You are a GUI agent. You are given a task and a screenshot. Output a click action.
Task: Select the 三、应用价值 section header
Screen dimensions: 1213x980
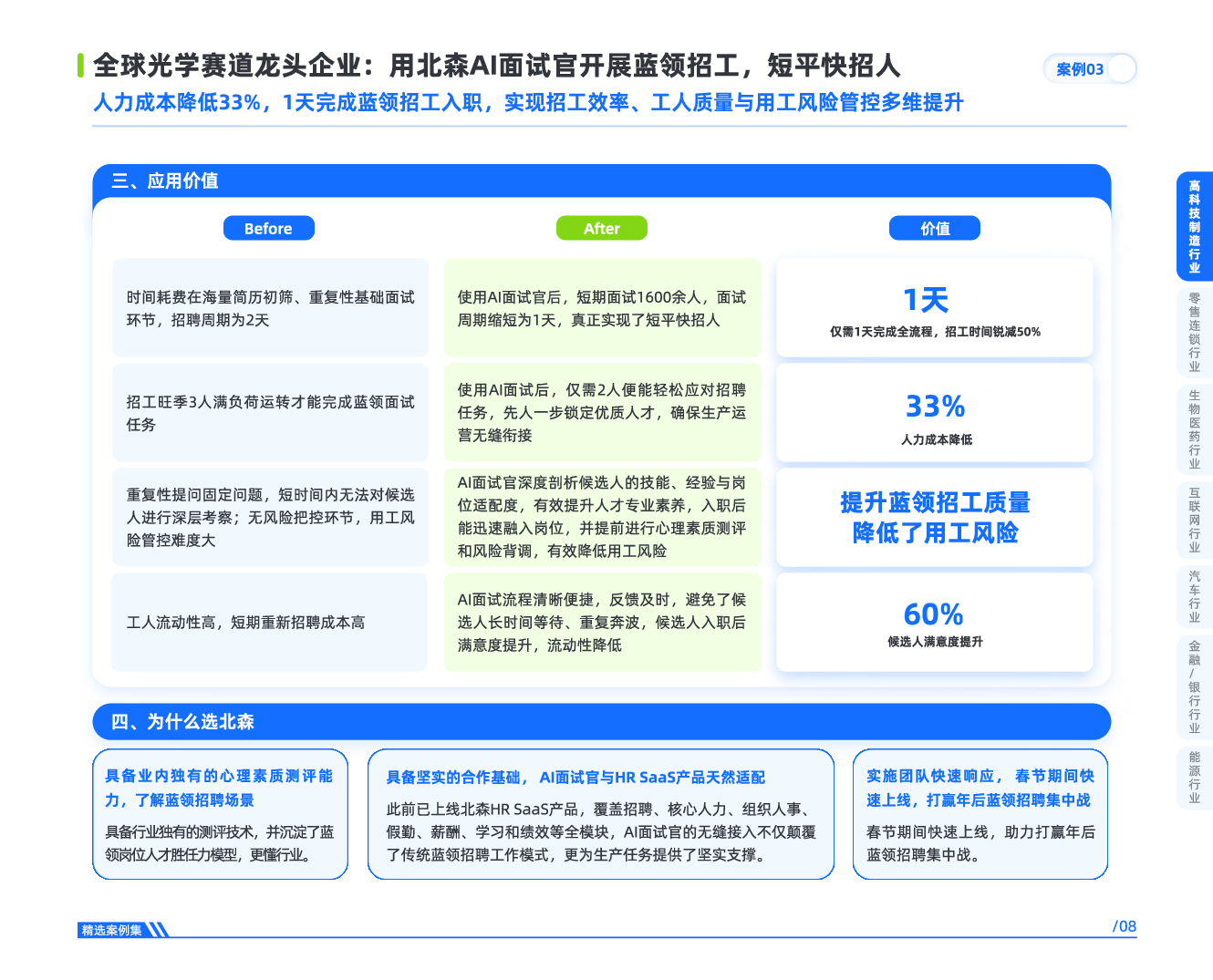pos(601,181)
